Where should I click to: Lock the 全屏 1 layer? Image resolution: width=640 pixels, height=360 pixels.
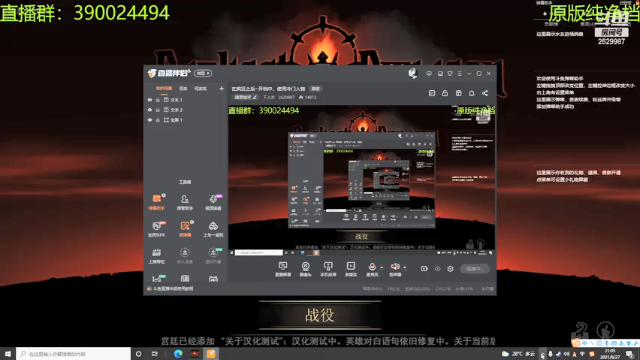pyautogui.click(x=158, y=120)
